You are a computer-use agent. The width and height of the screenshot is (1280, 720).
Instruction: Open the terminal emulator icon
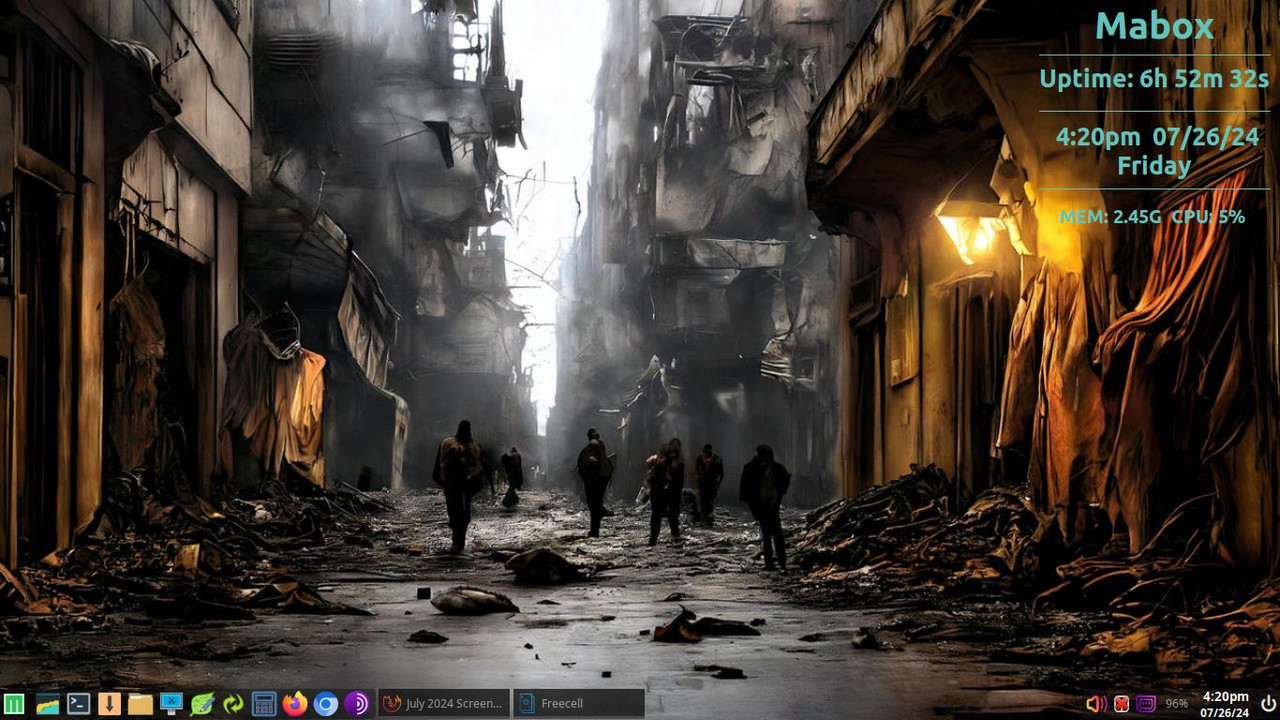coord(78,704)
